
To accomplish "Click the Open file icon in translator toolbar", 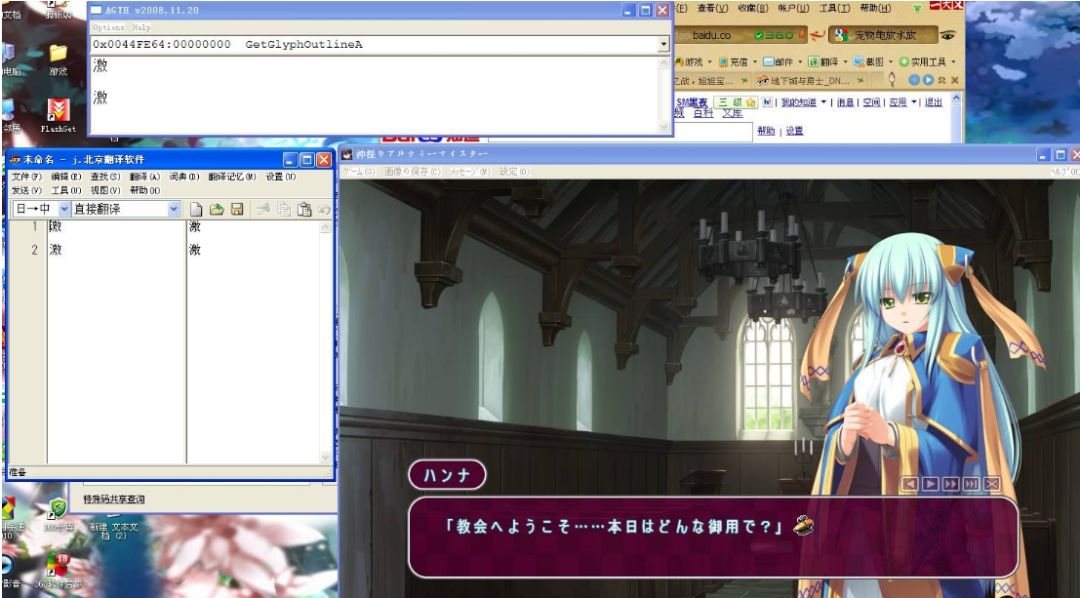I will point(216,209).
